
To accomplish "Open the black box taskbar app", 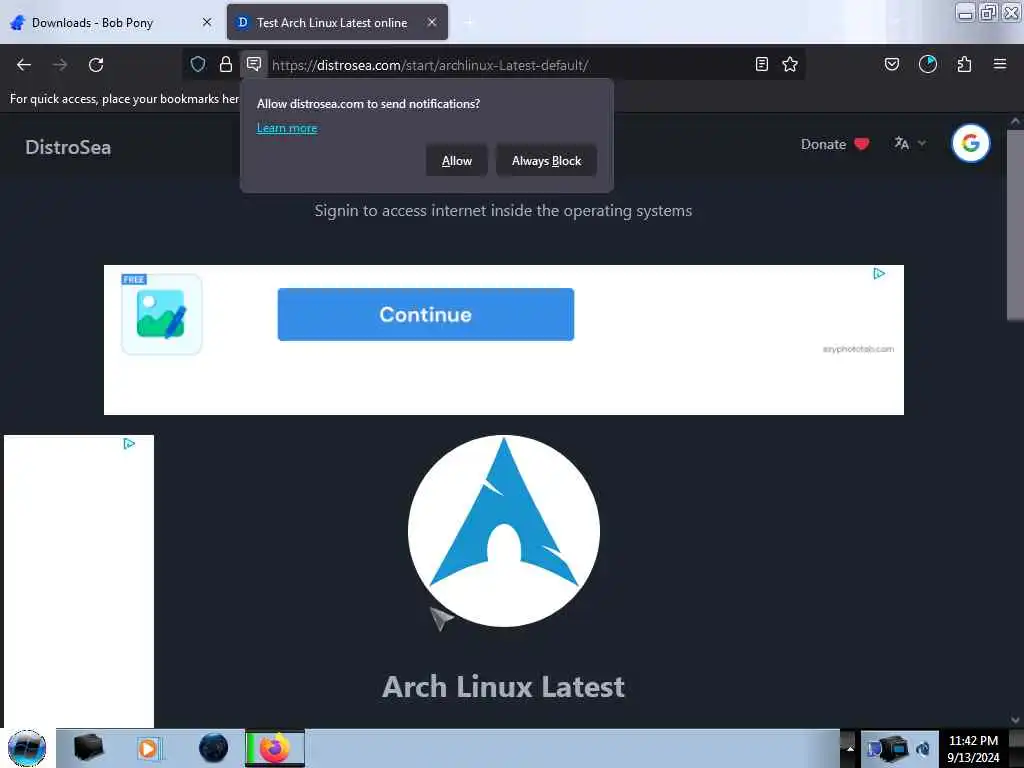I will point(89,747).
